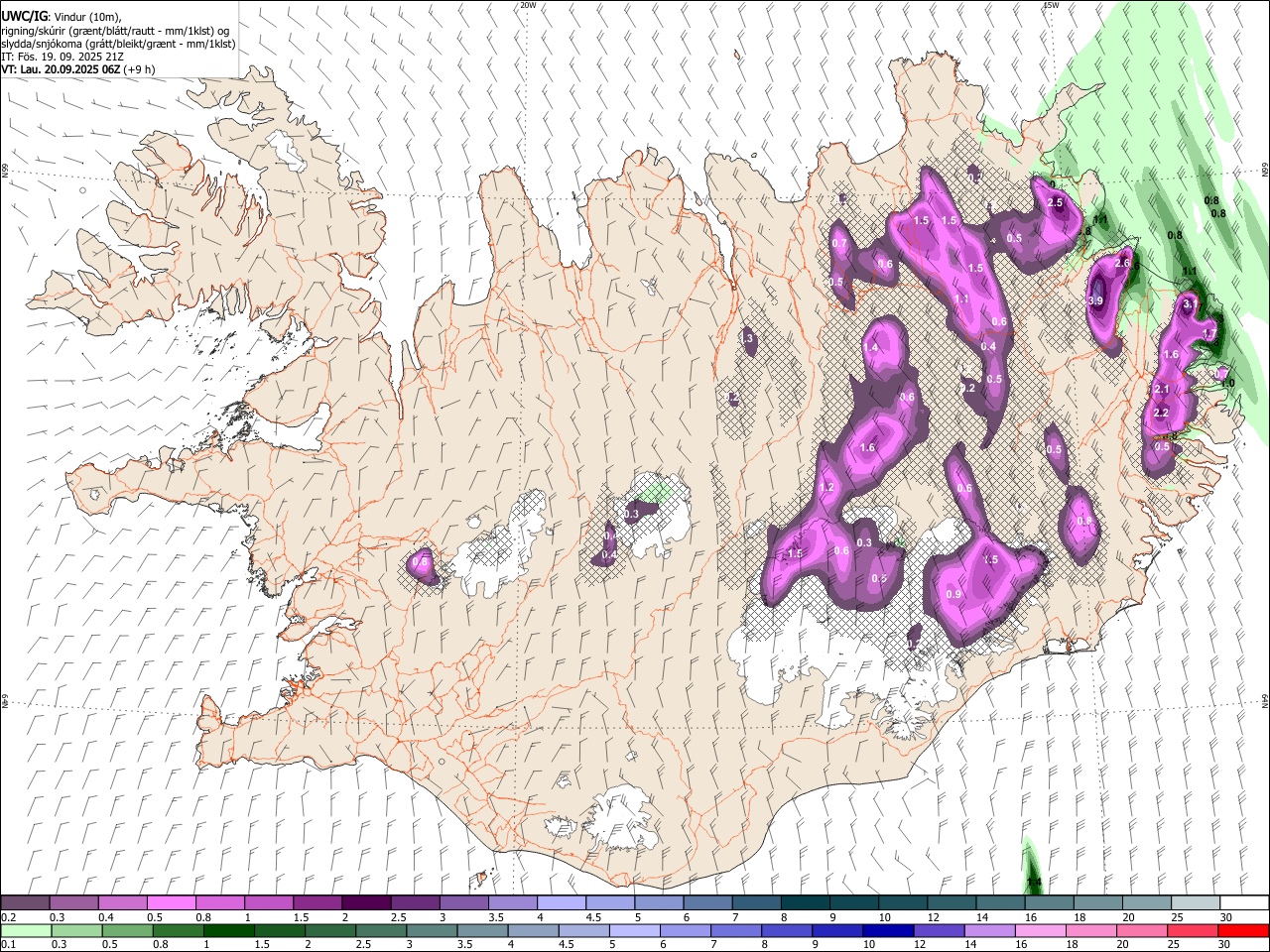Pick the light grey 25 swatch in upper legend
1270x952 pixels.
click(x=1196, y=903)
